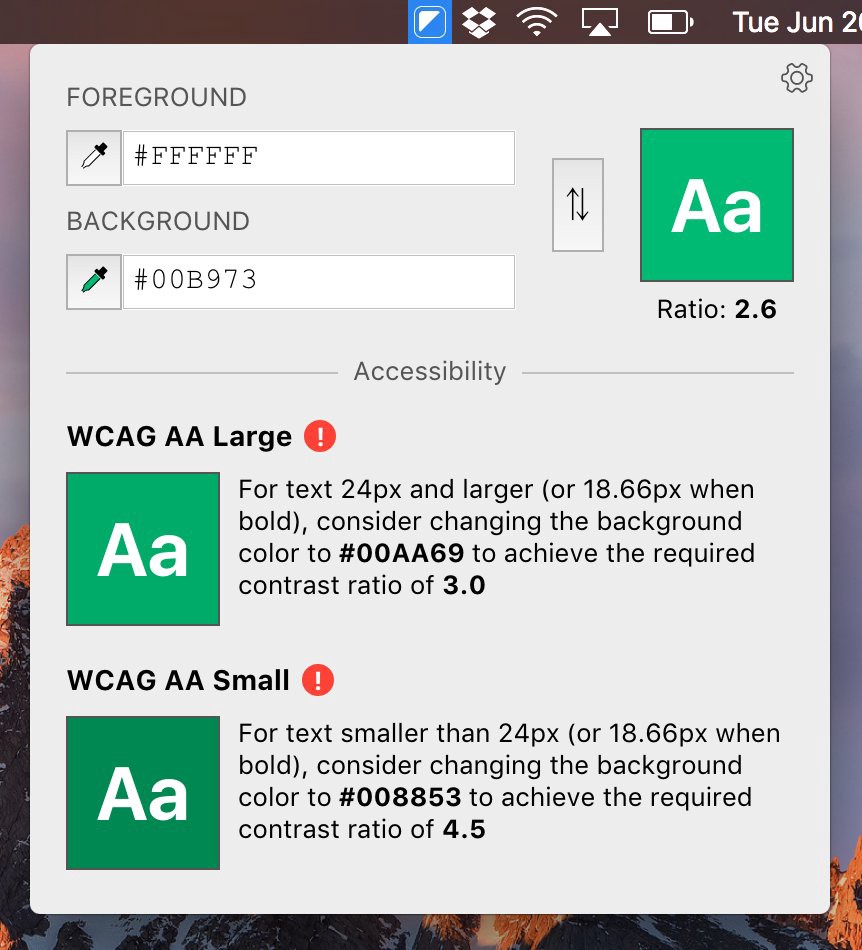Open settings with the gear icon
862x950 pixels.
tap(796, 78)
